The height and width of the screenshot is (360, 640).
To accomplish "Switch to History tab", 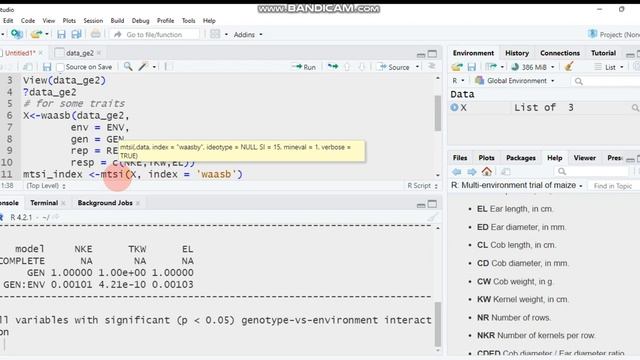I will pyautogui.click(x=517, y=53).
